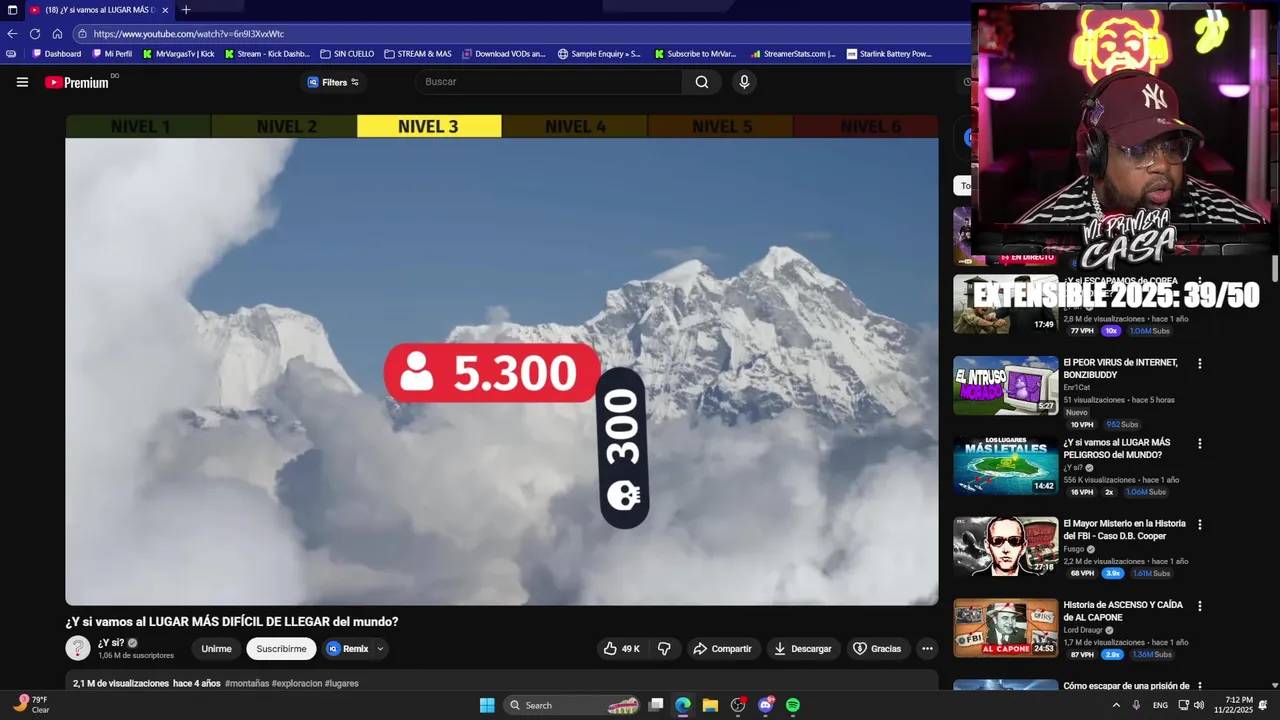
Task: Open Microsoft Edge from taskbar
Action: pyautogui.click(x=683, y=705)
